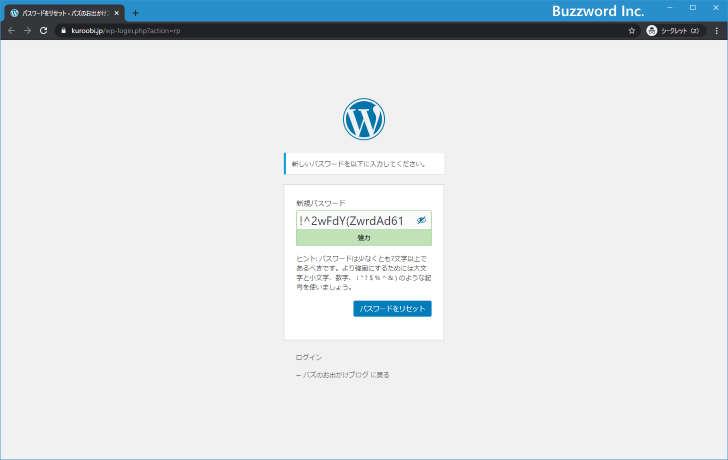Image resolution: width=728 pixels, height=460 pixels.
Task: Open the ログイン link
Action: tap(309, 357)
